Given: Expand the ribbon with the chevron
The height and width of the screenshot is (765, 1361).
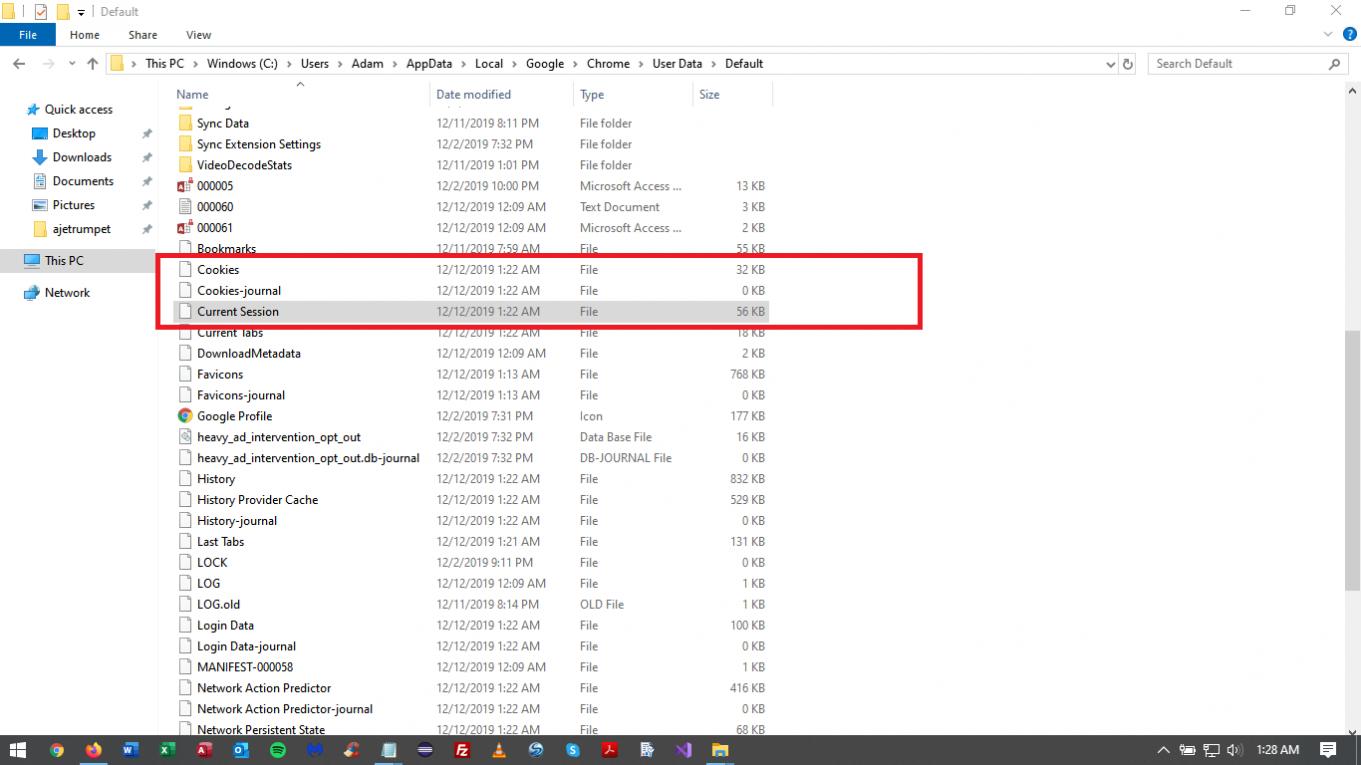Looking at the screenshot, I should (x=1327, y=35).
